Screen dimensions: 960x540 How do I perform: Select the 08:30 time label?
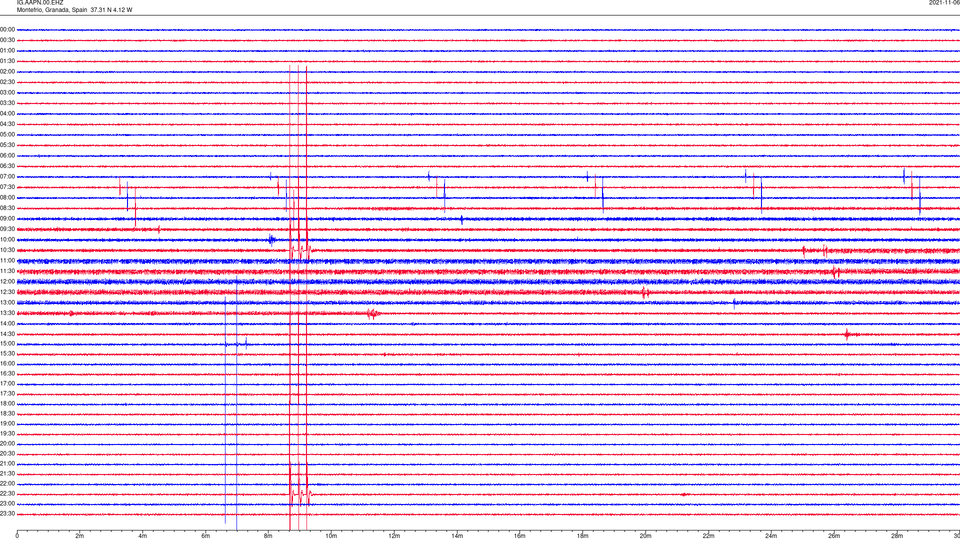(7, 208)
